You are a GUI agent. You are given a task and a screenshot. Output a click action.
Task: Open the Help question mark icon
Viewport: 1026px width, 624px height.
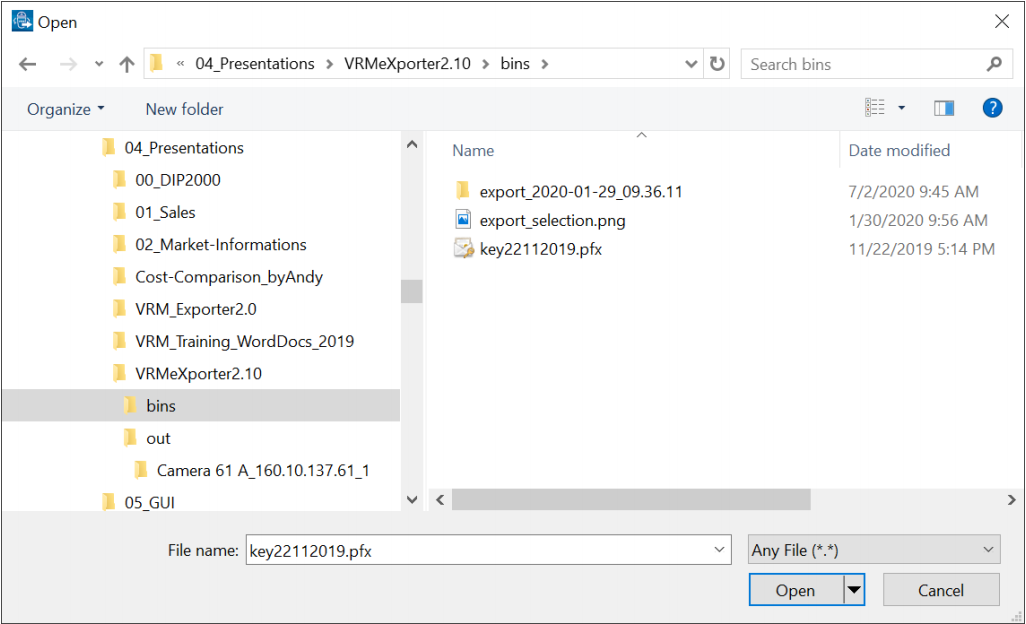(992, 108)
